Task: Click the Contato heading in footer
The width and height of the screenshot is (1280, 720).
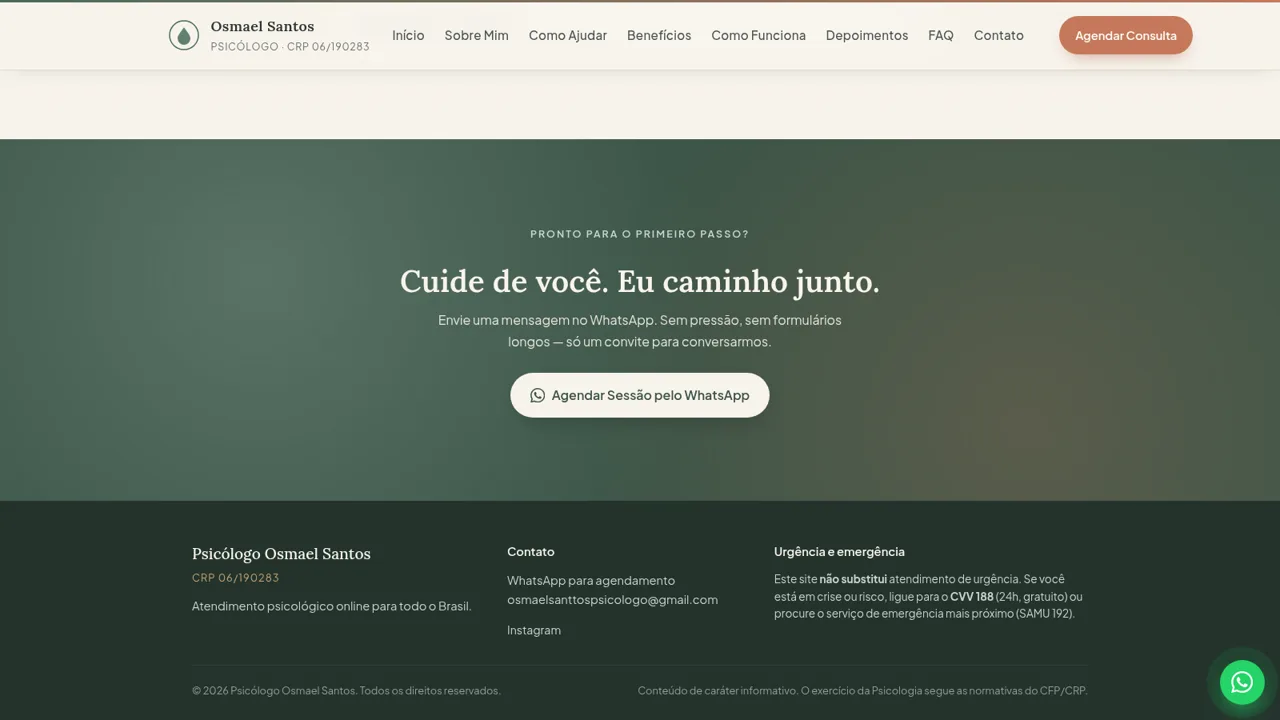Action: 530,552
